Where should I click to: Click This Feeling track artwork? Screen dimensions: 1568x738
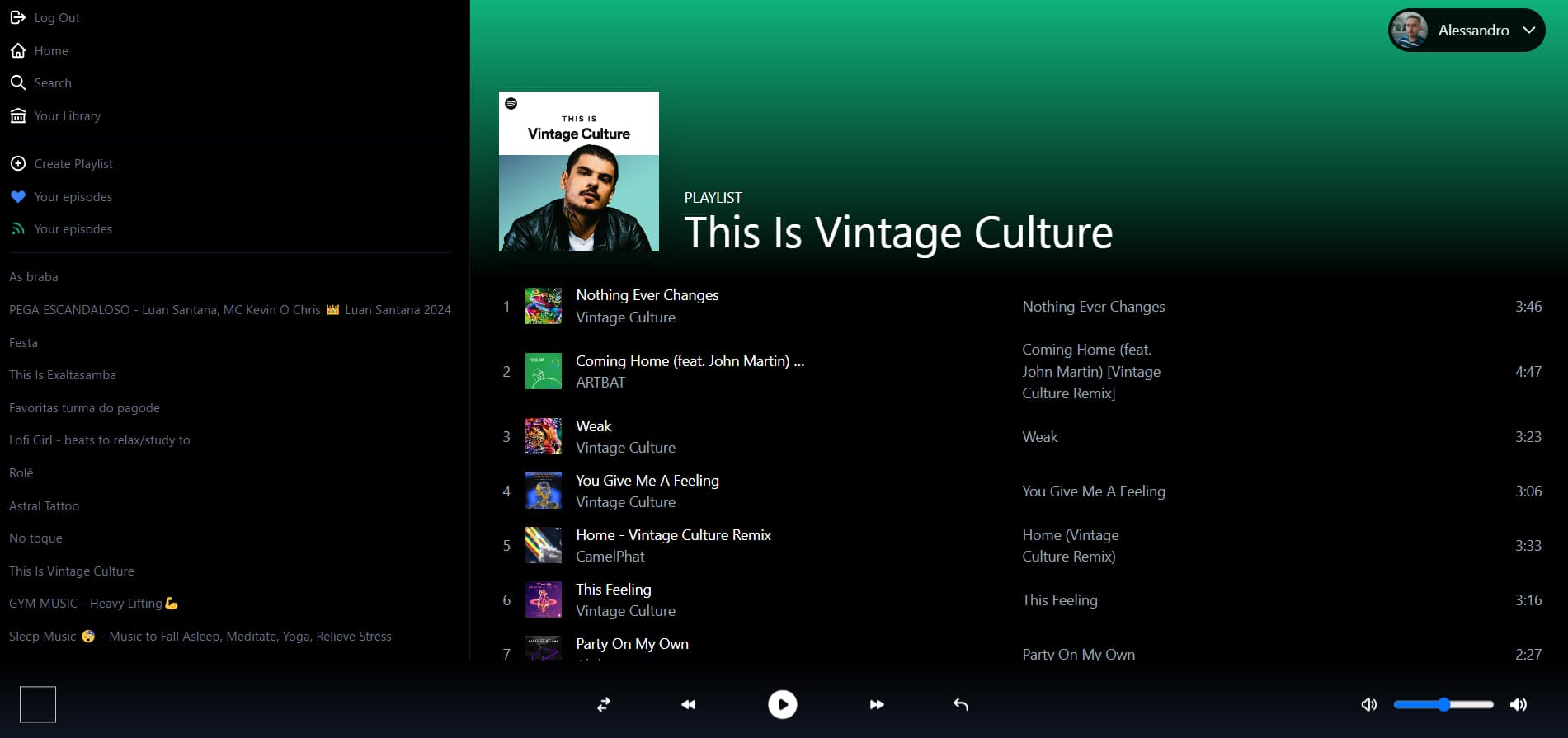[x=544, y=599]
